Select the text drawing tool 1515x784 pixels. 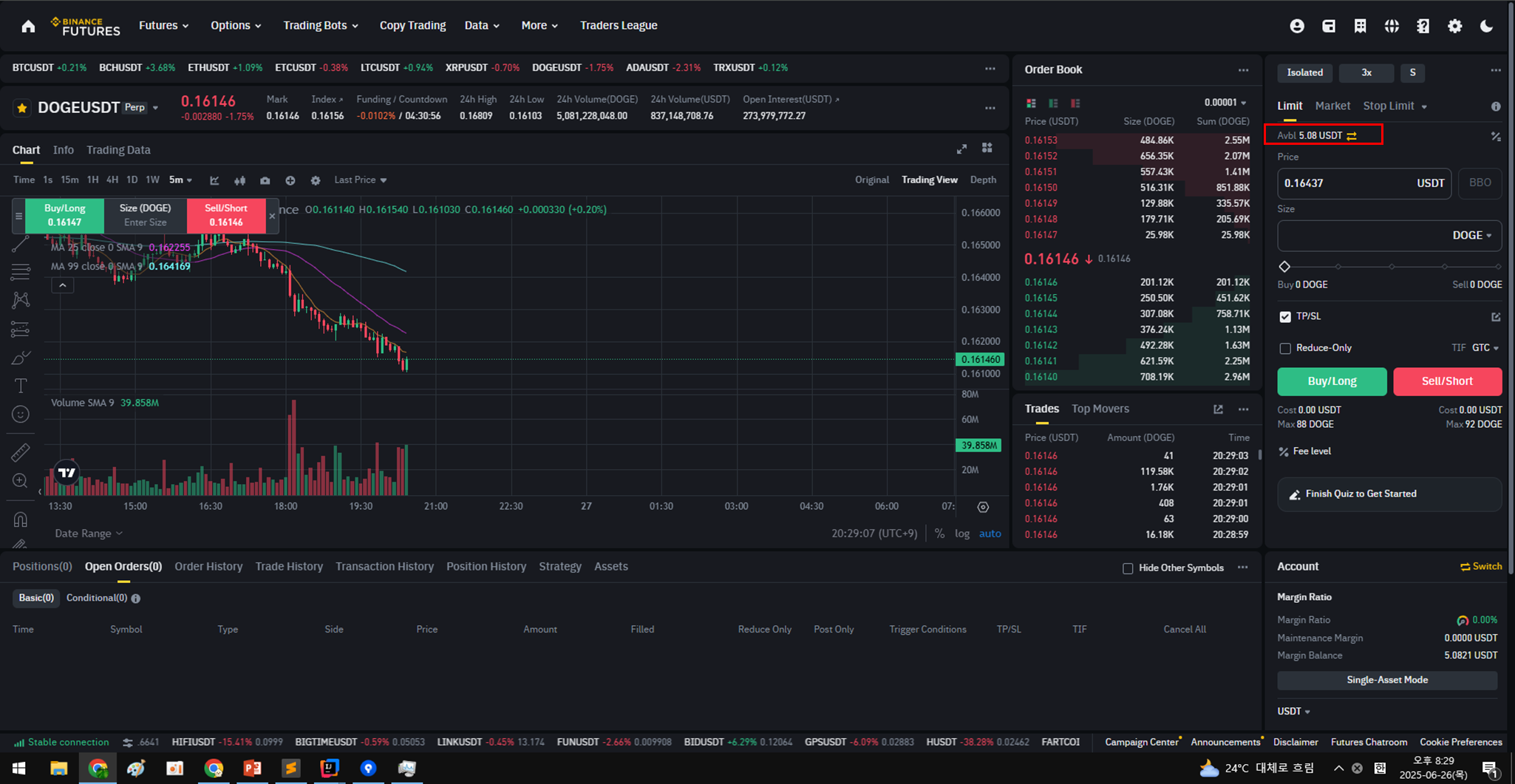click(21, 386)
